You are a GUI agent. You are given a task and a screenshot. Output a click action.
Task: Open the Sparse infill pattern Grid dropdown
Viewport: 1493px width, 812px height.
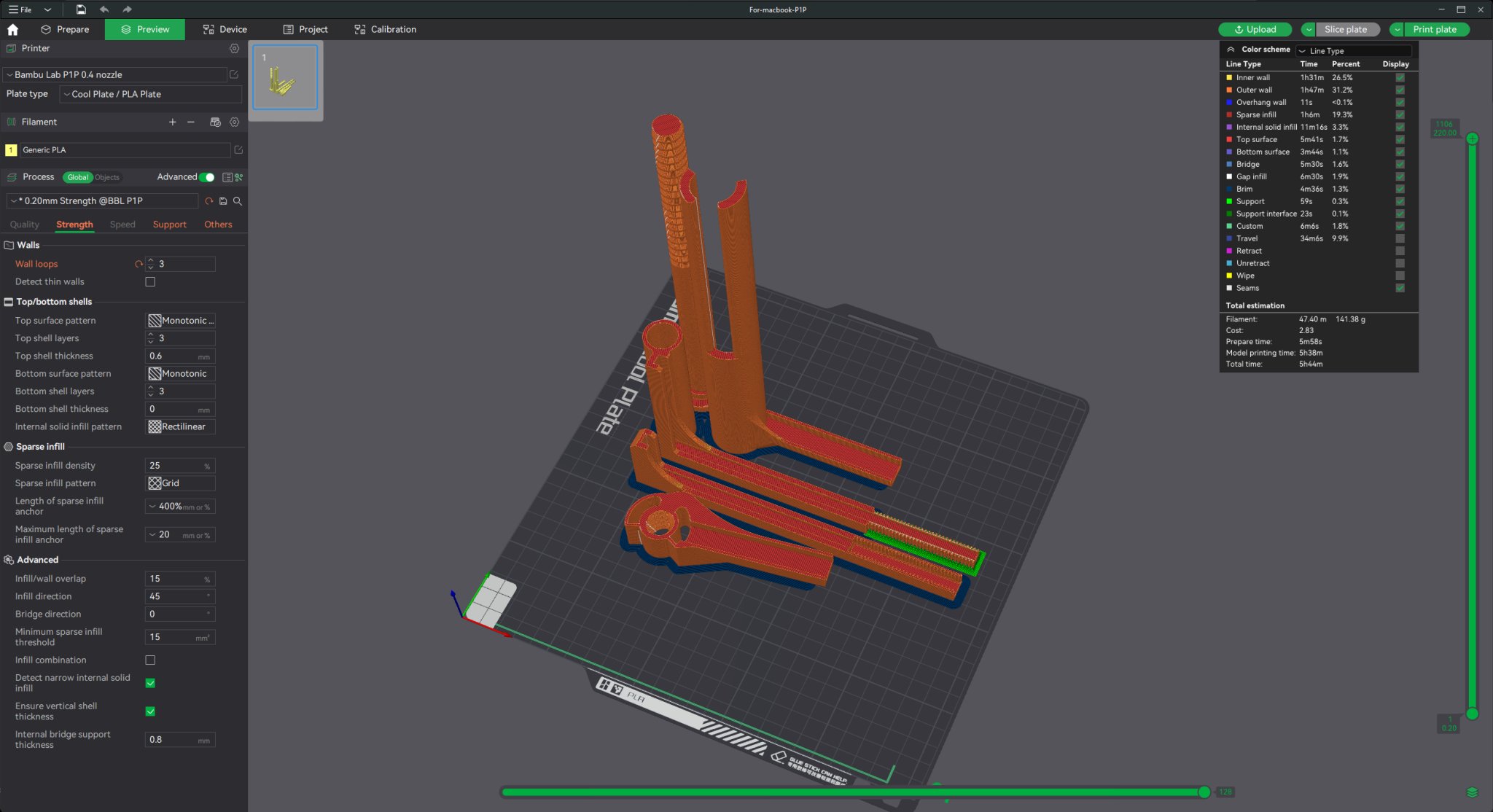[180, 483]
